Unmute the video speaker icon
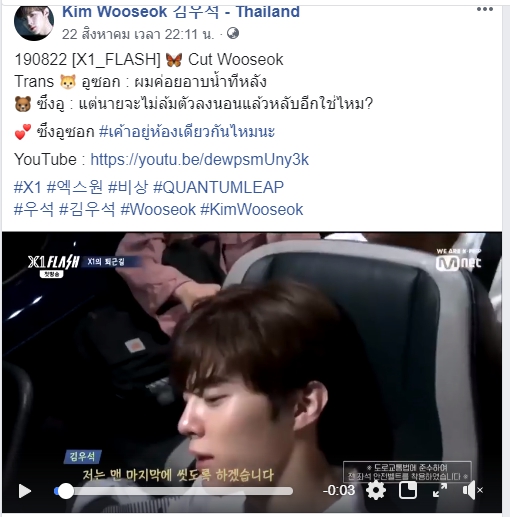Screen dimensions: 510x517 (x=472, y=490)
